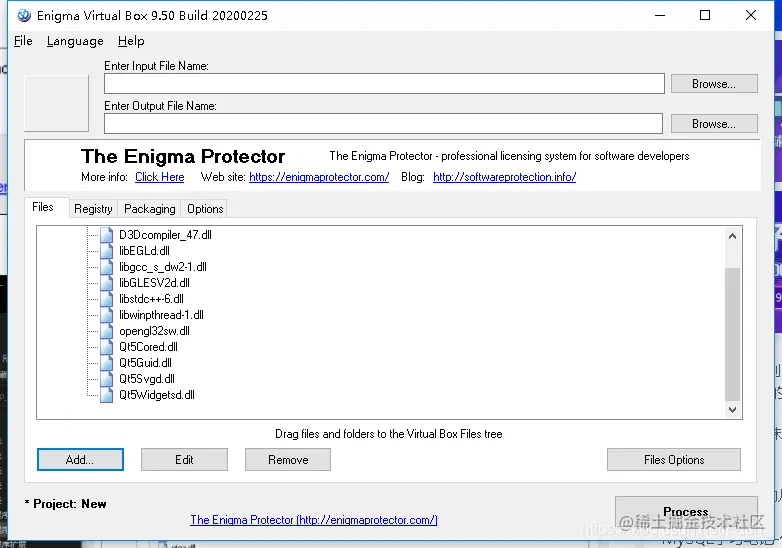Click the Qt5Svgd.dll file icon
The width and height of the screenshot is (782, 548).
[x=106, y=378]
